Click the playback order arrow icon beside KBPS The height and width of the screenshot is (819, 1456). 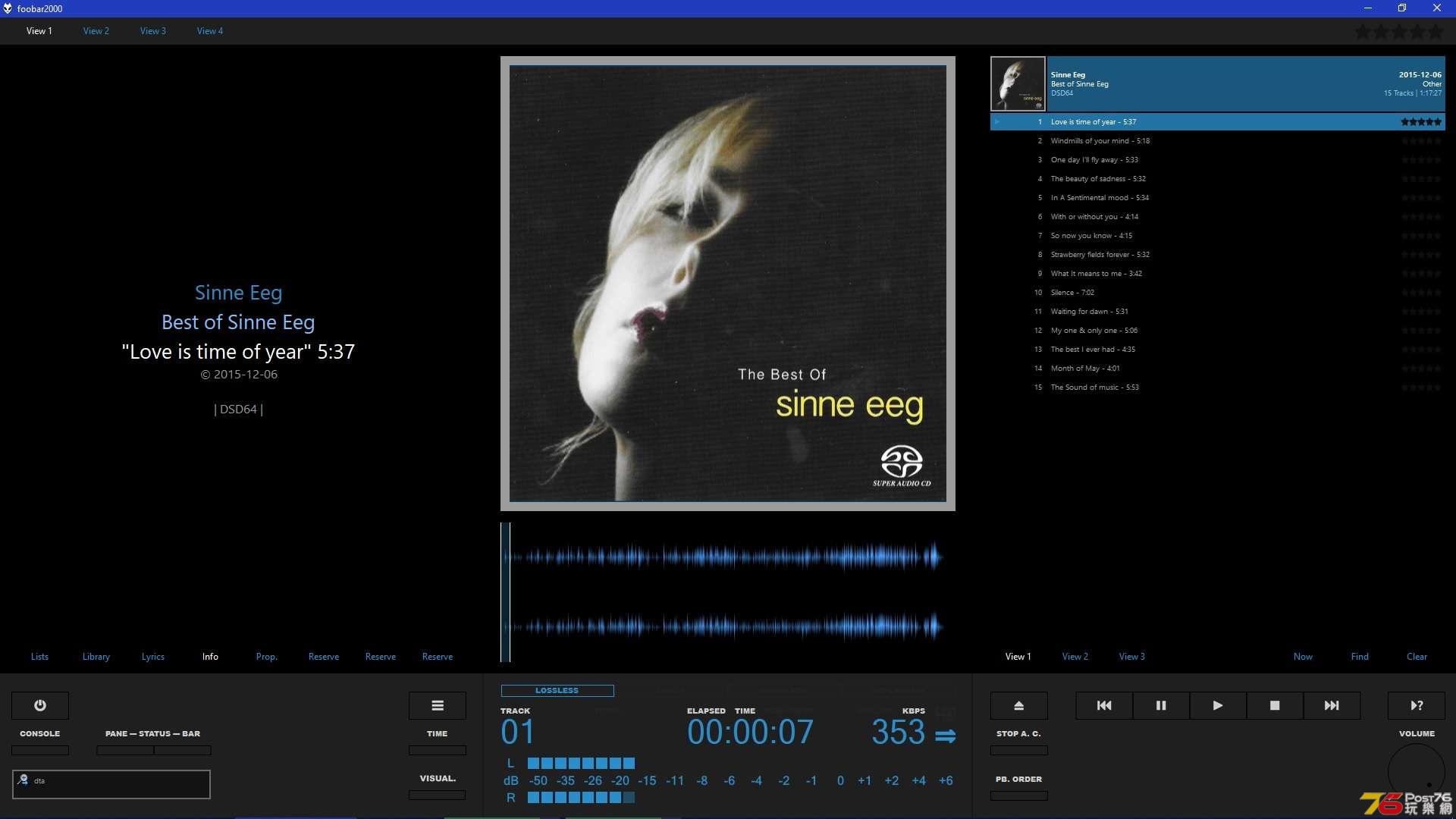pos(945,736)
